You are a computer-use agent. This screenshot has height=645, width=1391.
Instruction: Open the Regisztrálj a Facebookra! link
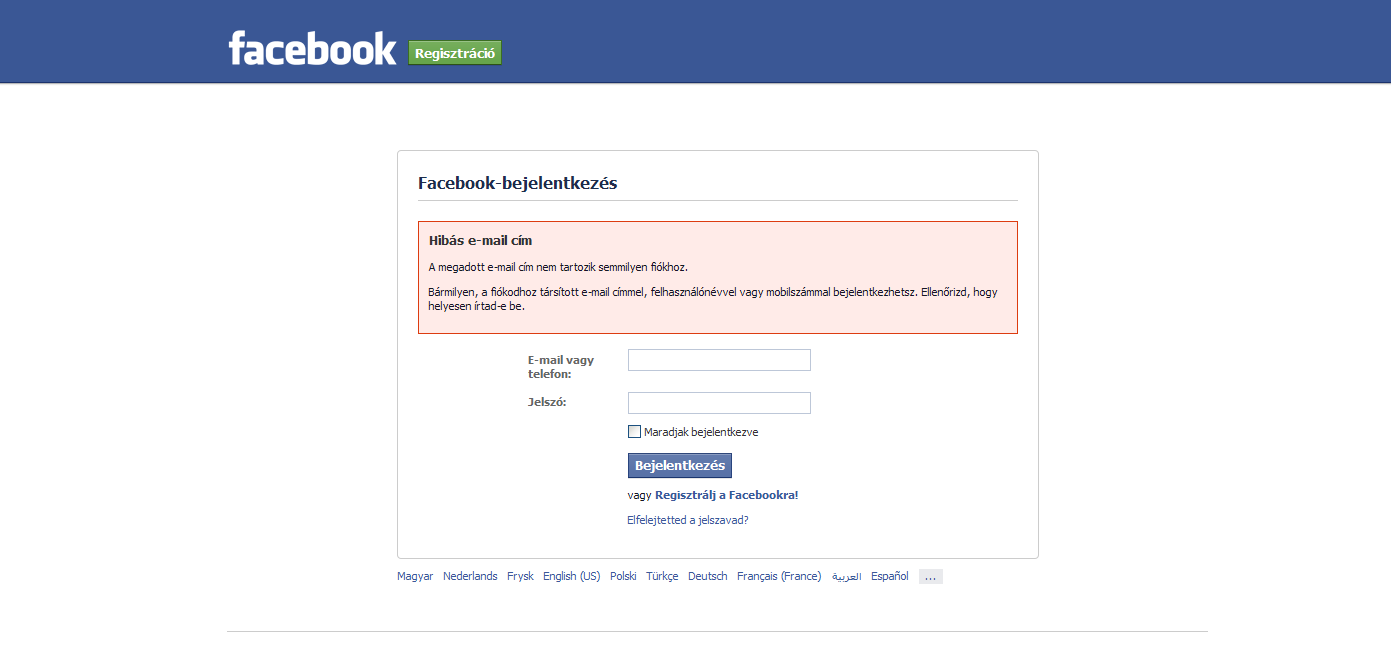tap(726, 495)
